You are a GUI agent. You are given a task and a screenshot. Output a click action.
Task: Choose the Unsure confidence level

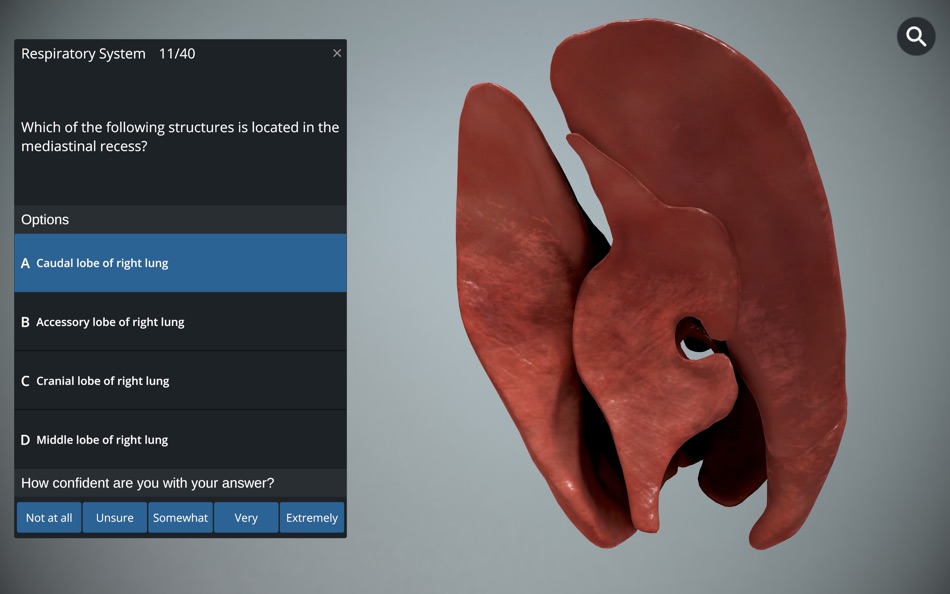pyautogui.click(x=114, y=517)
